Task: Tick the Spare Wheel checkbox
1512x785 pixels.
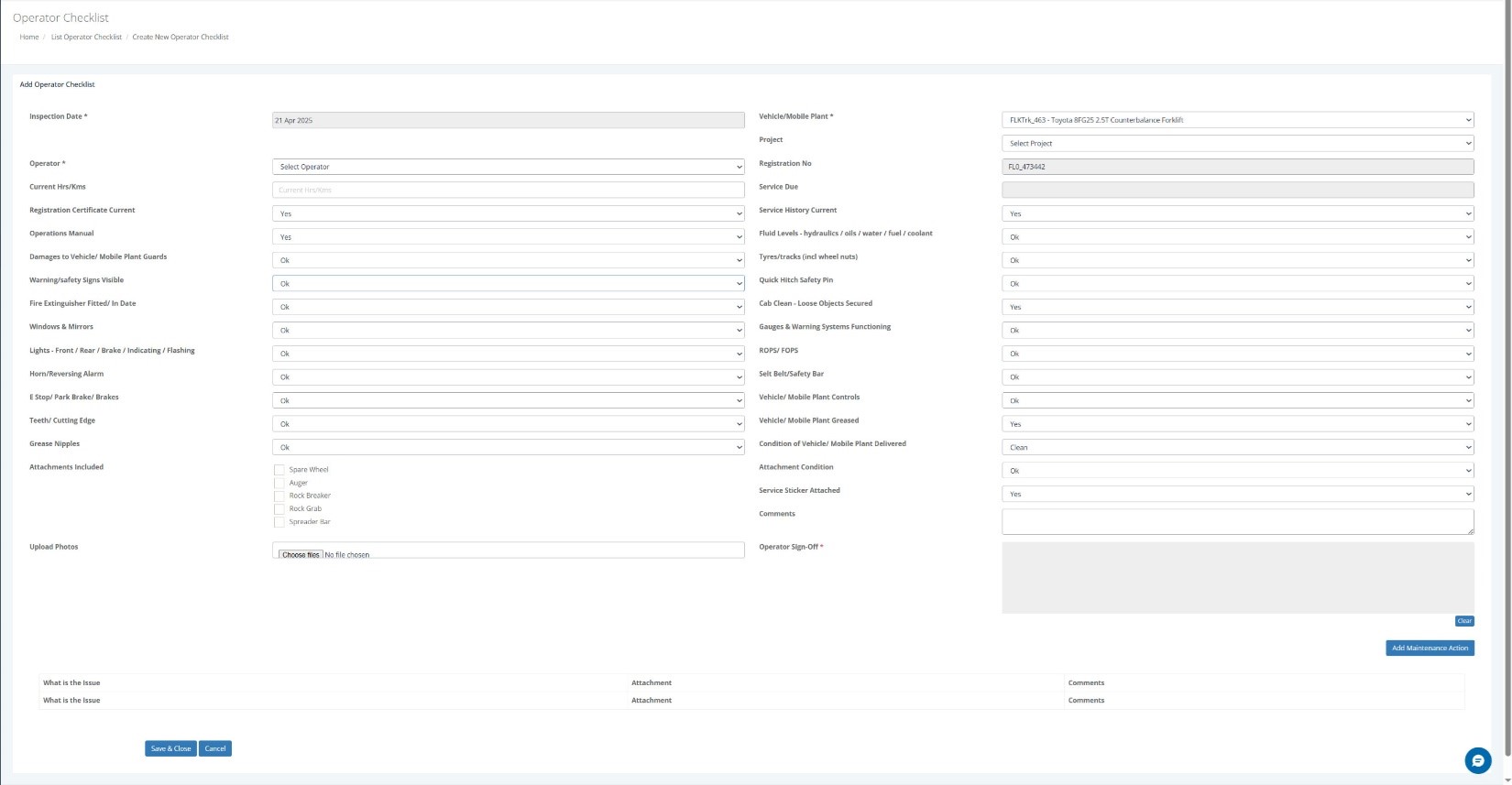Action: 279,470
